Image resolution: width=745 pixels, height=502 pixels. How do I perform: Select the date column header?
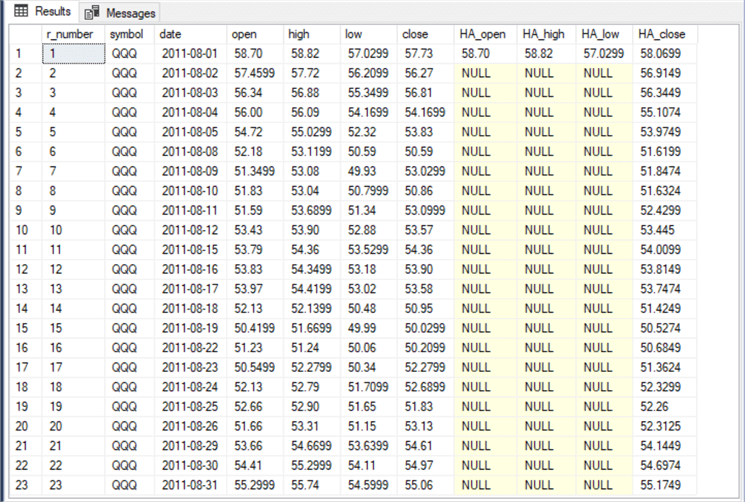pyautogui.click(x=191, y=34)
